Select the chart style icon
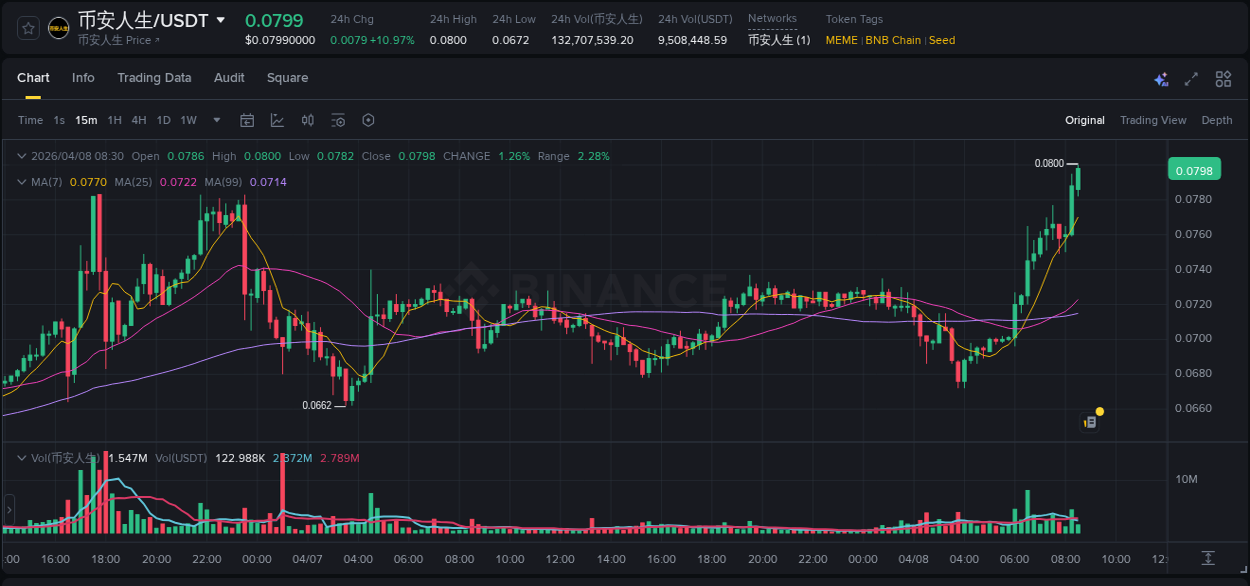Screen dimensions: 1250x586 [x=278, y=120]
